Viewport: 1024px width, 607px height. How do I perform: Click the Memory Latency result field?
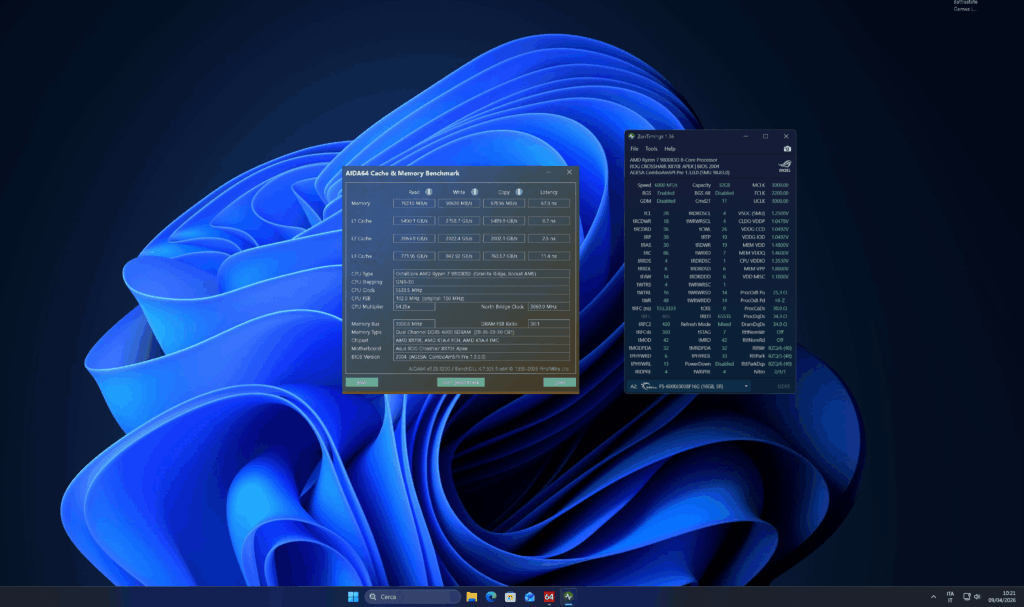pyautogui.click(x=549, y=203)
